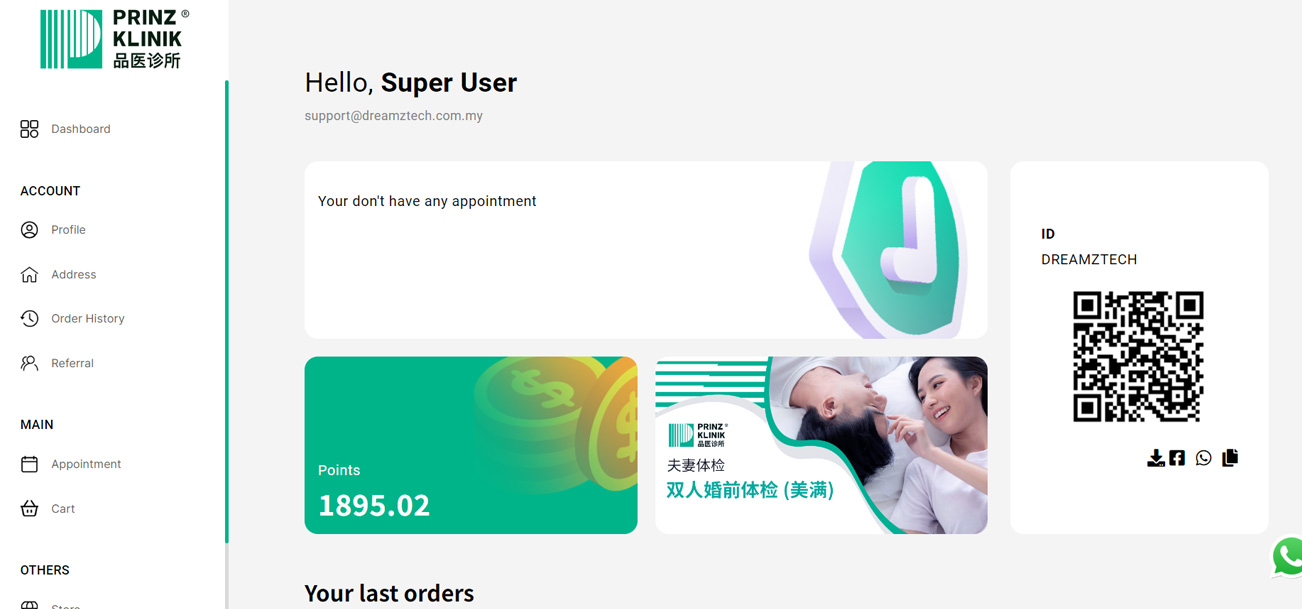Click the Dashboard grid icon

(x=29, y=129)
